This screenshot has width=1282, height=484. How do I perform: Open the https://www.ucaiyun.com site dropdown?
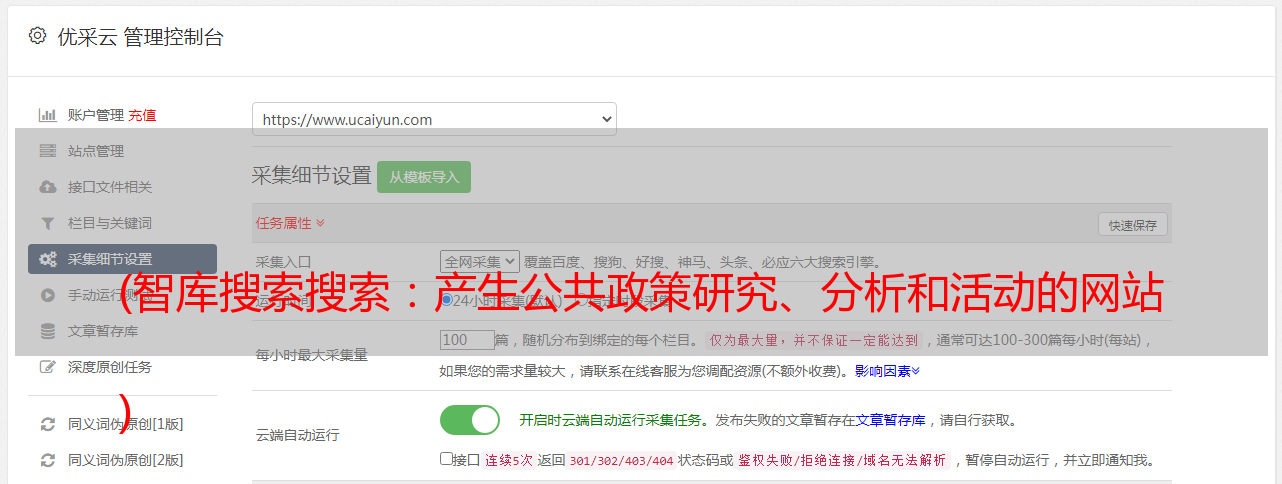click(434, 119)
